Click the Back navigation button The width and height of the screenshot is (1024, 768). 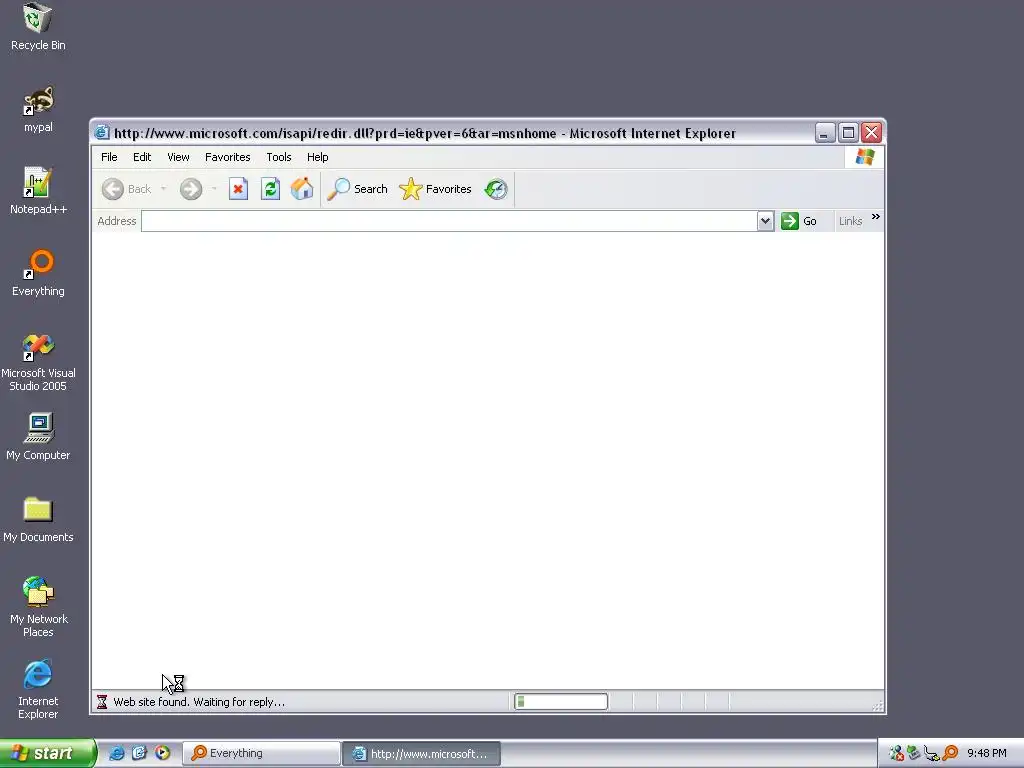pyautogui.click(x=126, y=189)
